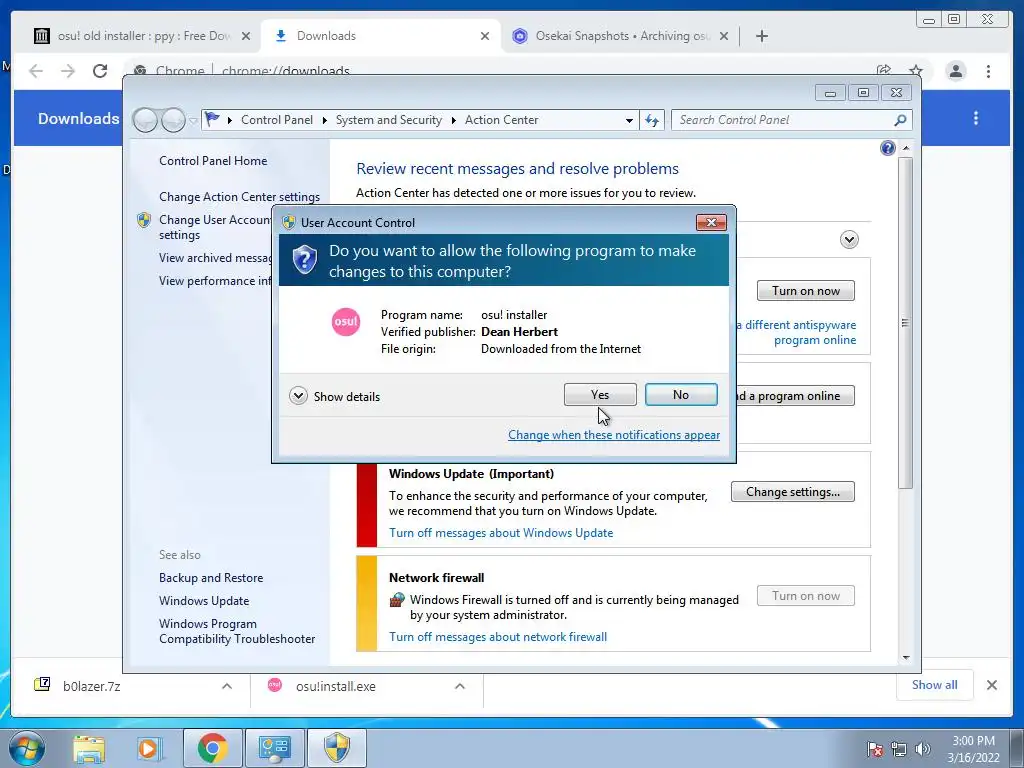Open the Control Panel help icon
Screen dimensions: 1024x768
888,148
